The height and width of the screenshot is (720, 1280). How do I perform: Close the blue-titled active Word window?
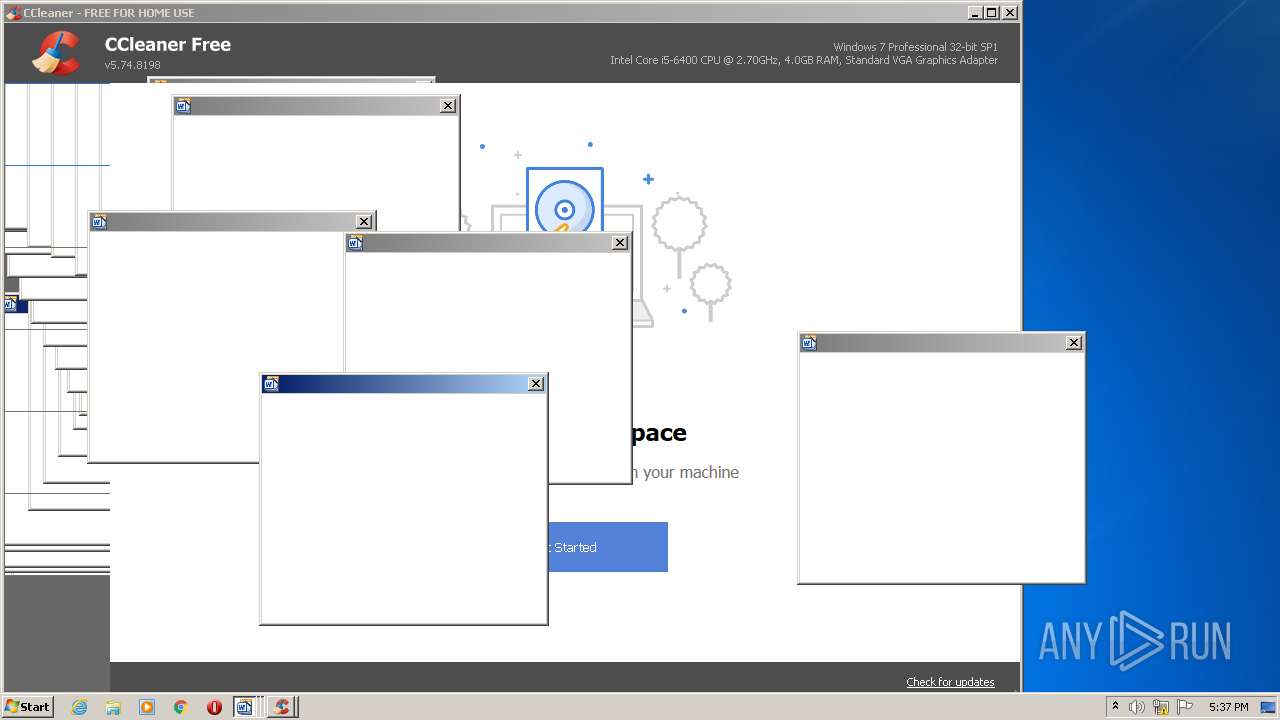coord(536,384)
